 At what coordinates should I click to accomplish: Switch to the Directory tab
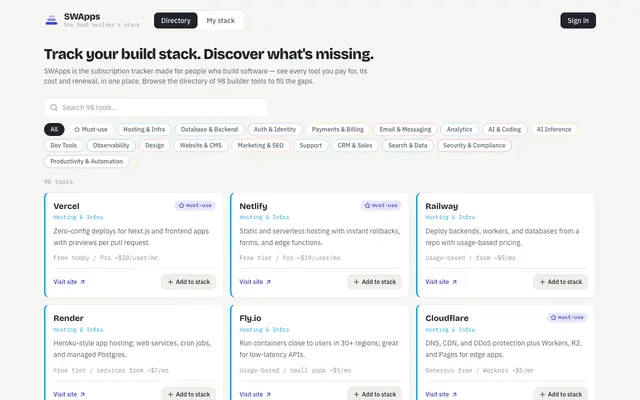176,20
